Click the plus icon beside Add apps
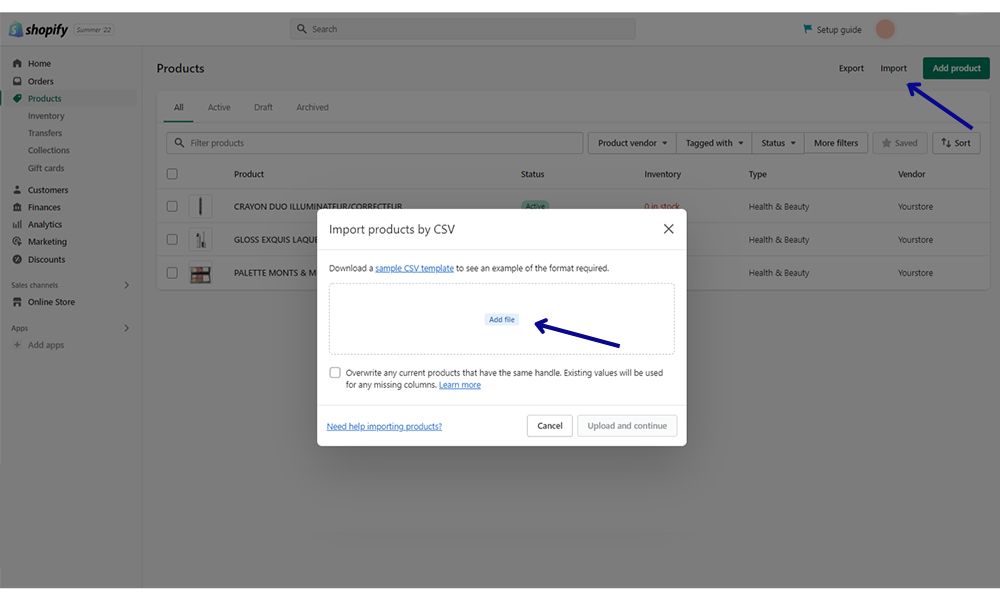 click(x=17, y=344)
